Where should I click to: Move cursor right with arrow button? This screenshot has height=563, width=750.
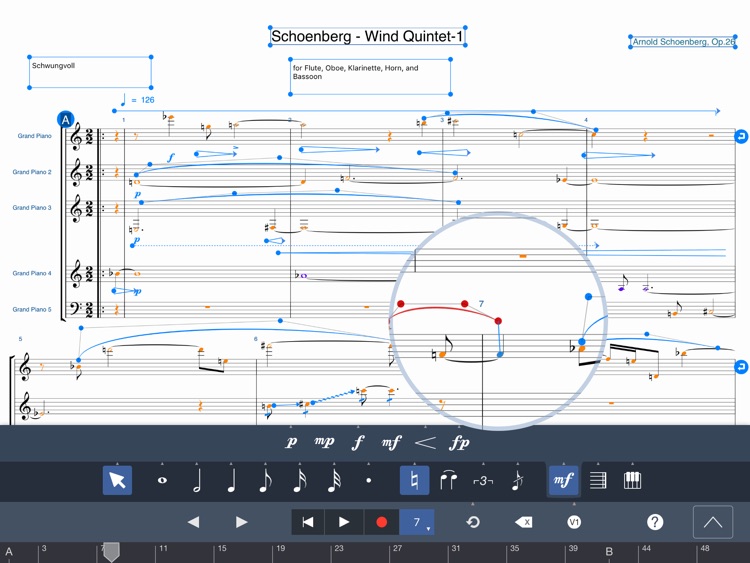coord(242,522)
